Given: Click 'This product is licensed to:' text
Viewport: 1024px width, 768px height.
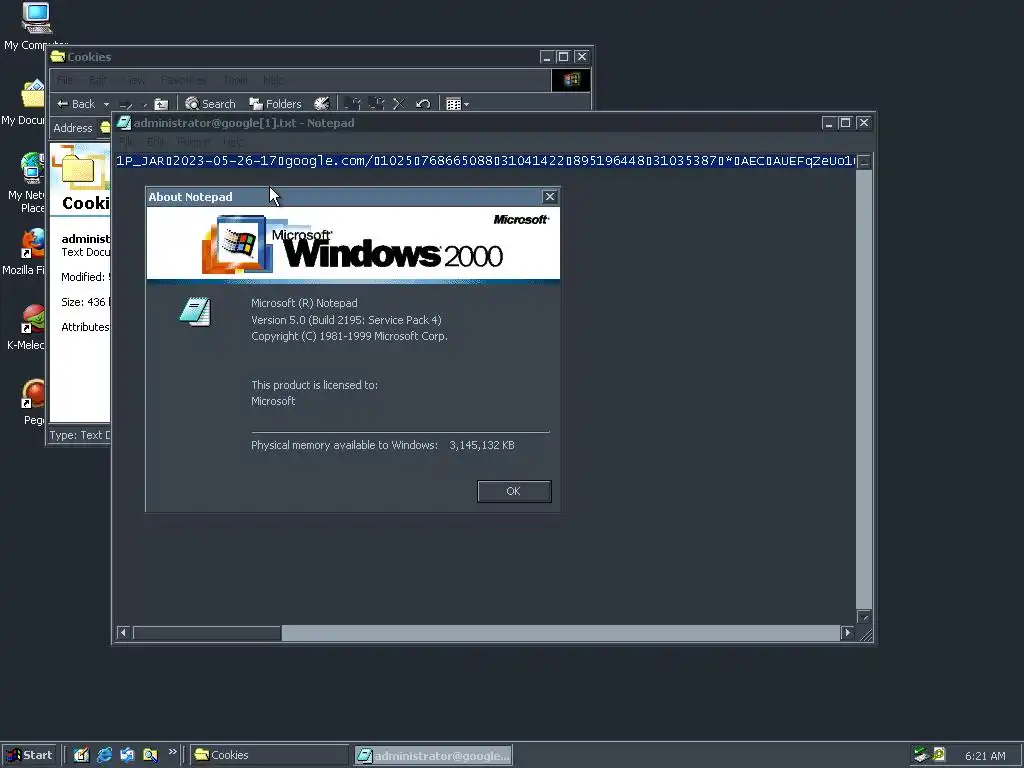Looking at the screenshot, I should tap(314, 385).
